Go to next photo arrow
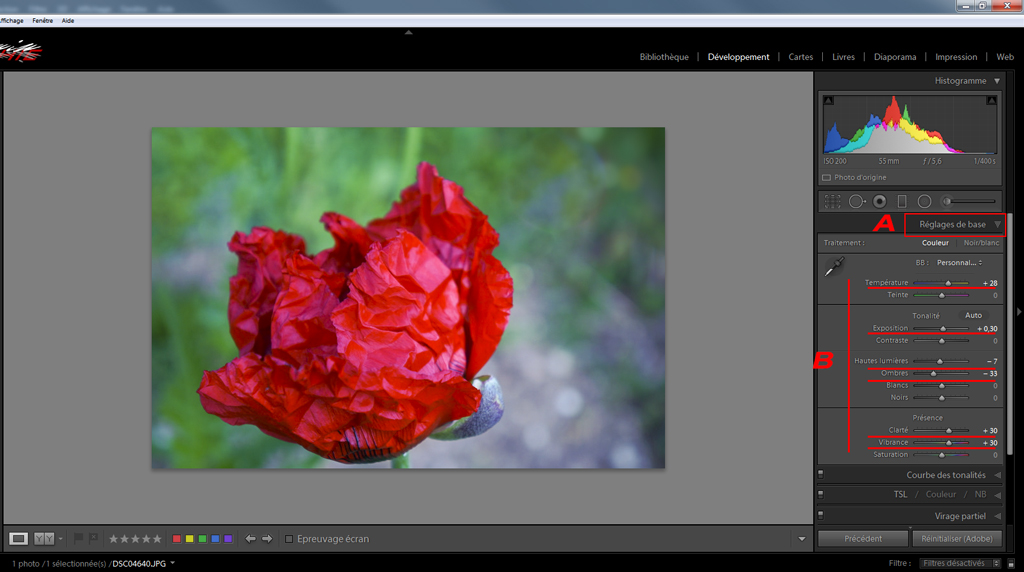1024x572 pixels. coord(267,539)
